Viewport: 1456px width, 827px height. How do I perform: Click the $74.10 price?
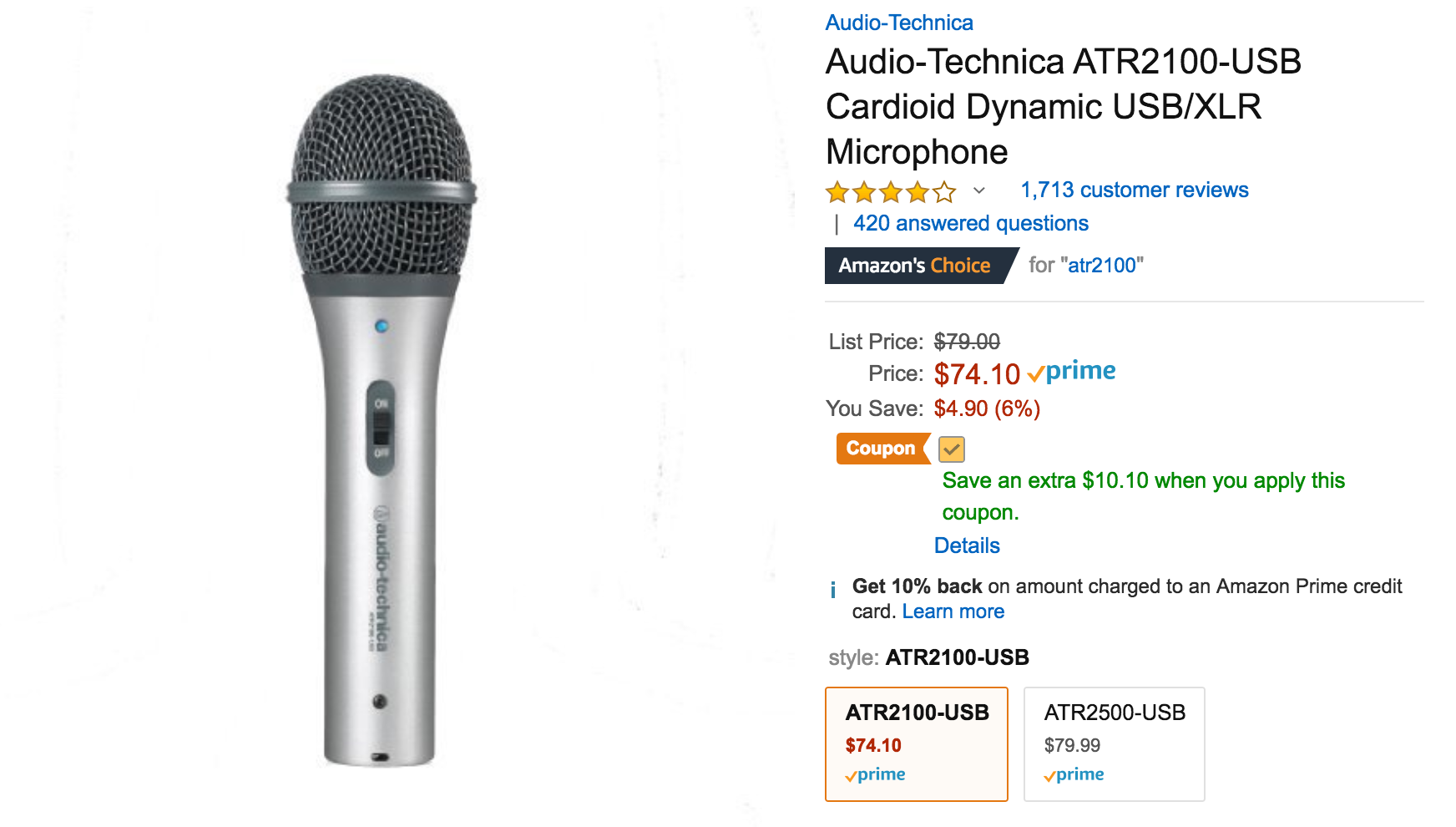tap(977, 374)
